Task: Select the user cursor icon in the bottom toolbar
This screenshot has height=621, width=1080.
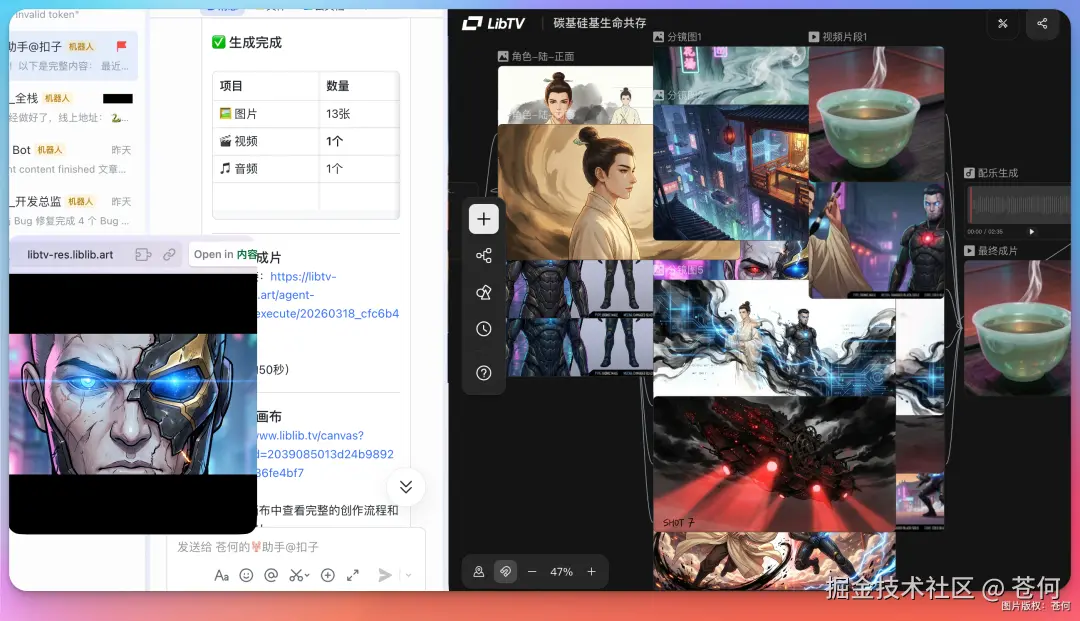Action: point(478,571)
